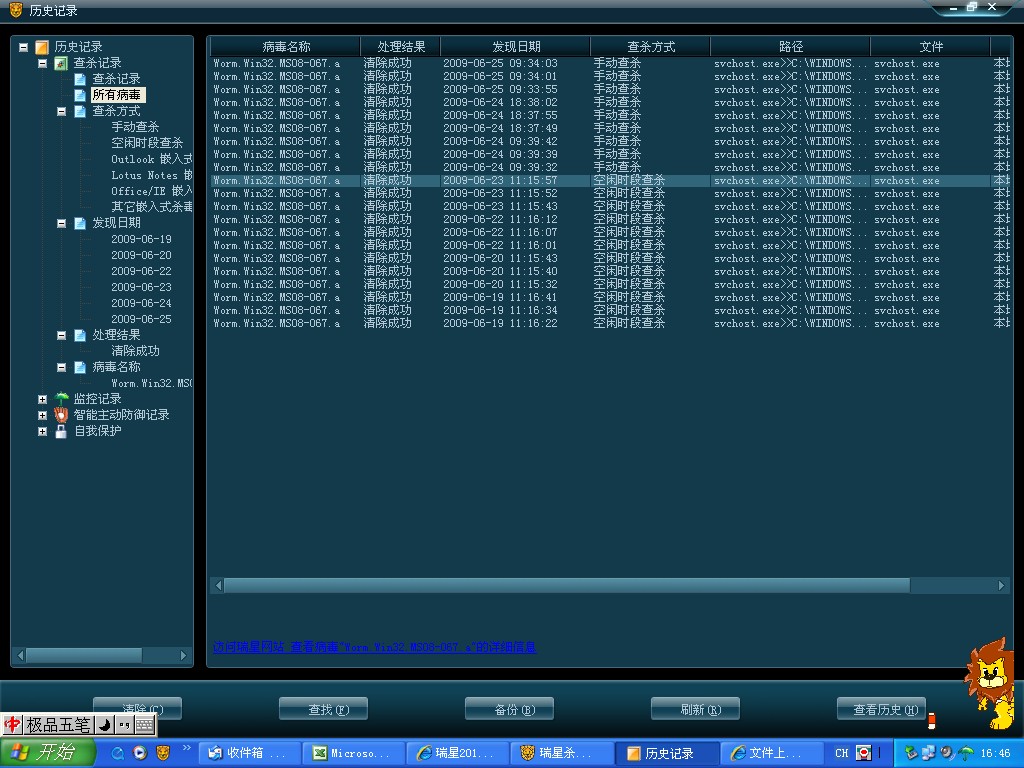Toggle the IME punctuation icon
Screen dimensions: 1024x768
click(x=125, y=725)
